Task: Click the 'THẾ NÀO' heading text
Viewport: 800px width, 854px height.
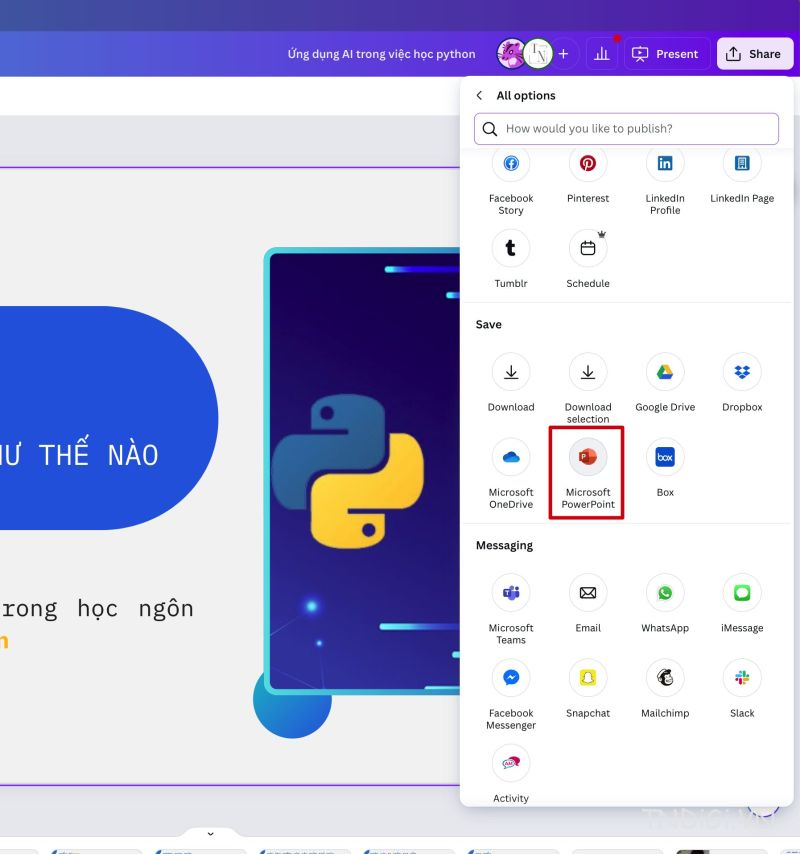Action: click(99, 453)
